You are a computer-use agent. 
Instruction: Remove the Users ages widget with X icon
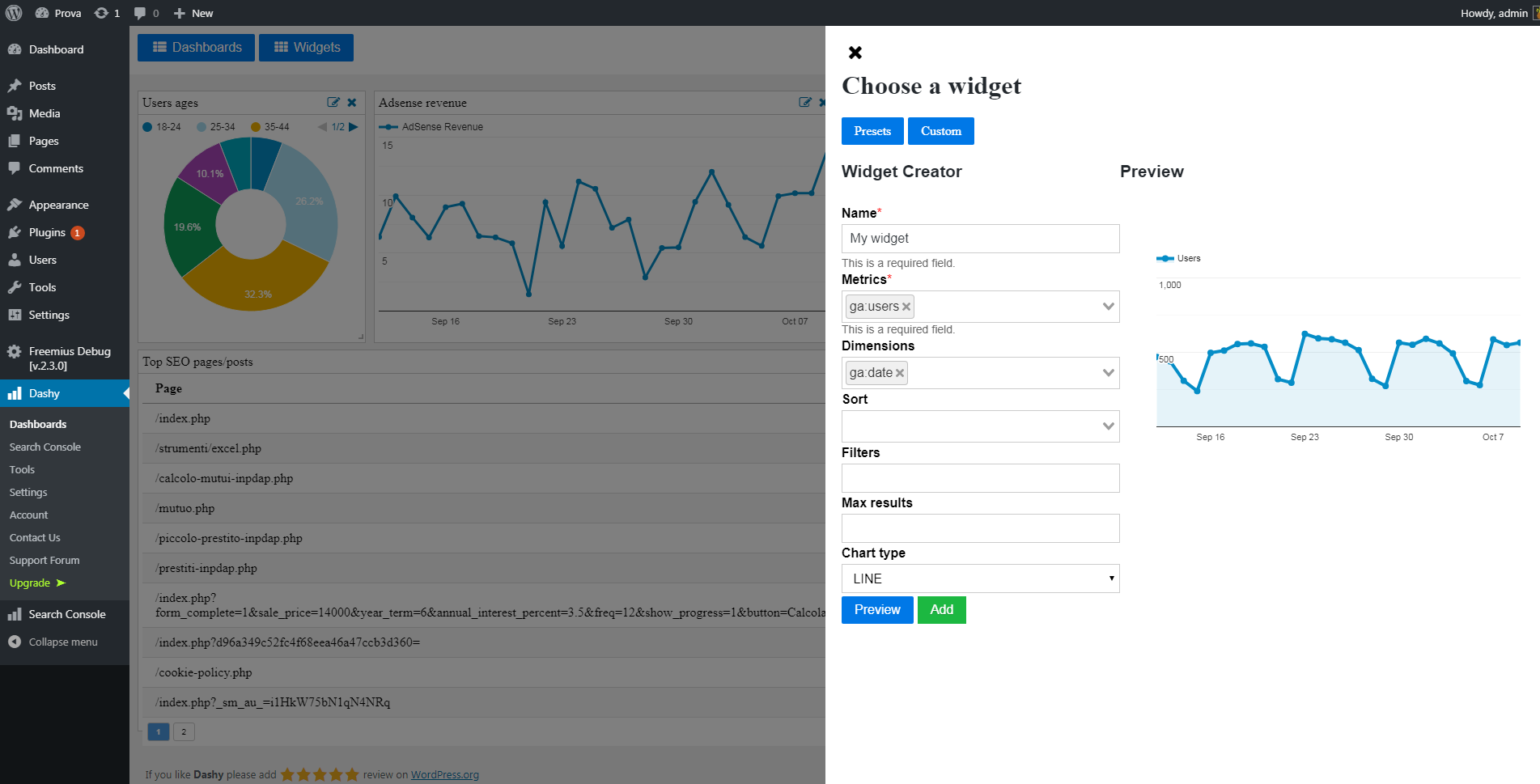pyautogui.click(x=352, y=103)
